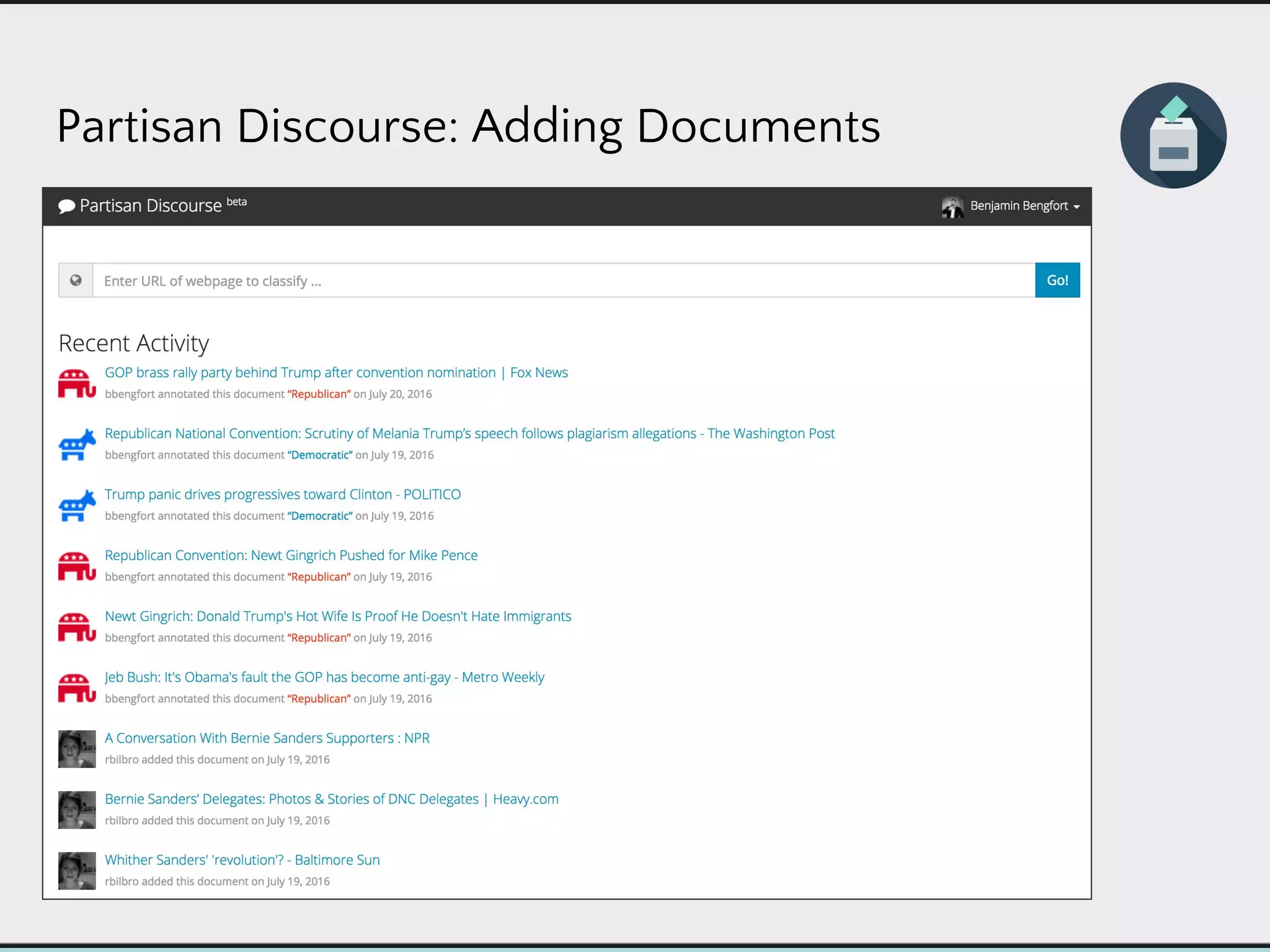Click the ballot box logo icon
This screenshot has height=952, width=1270.
tap(1173, 135)
